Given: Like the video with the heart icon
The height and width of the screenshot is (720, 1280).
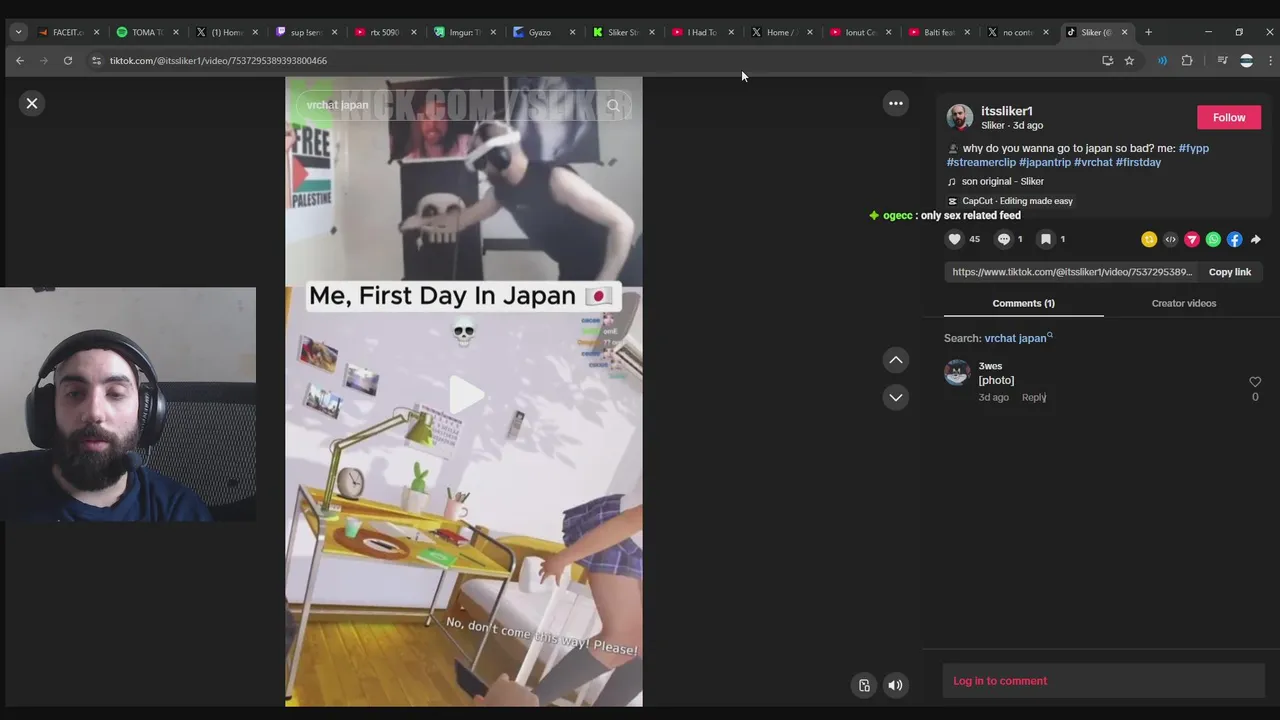Looking at the screenshot, I should pyautogui.click(x=955, y=239).
